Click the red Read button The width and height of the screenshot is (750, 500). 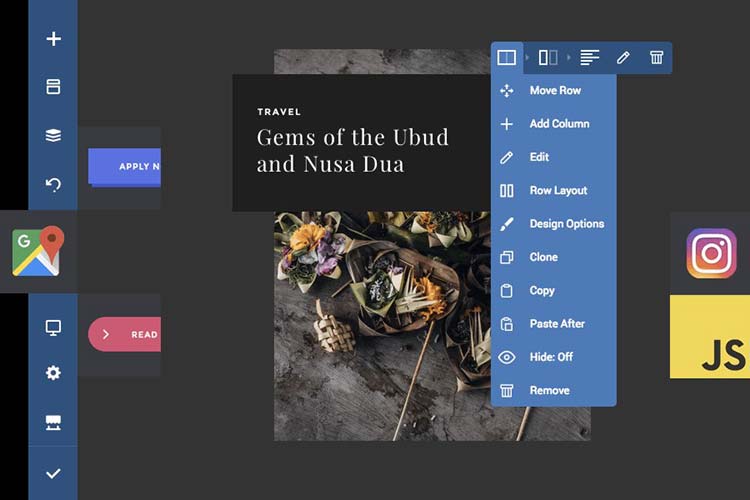[125, 335]
